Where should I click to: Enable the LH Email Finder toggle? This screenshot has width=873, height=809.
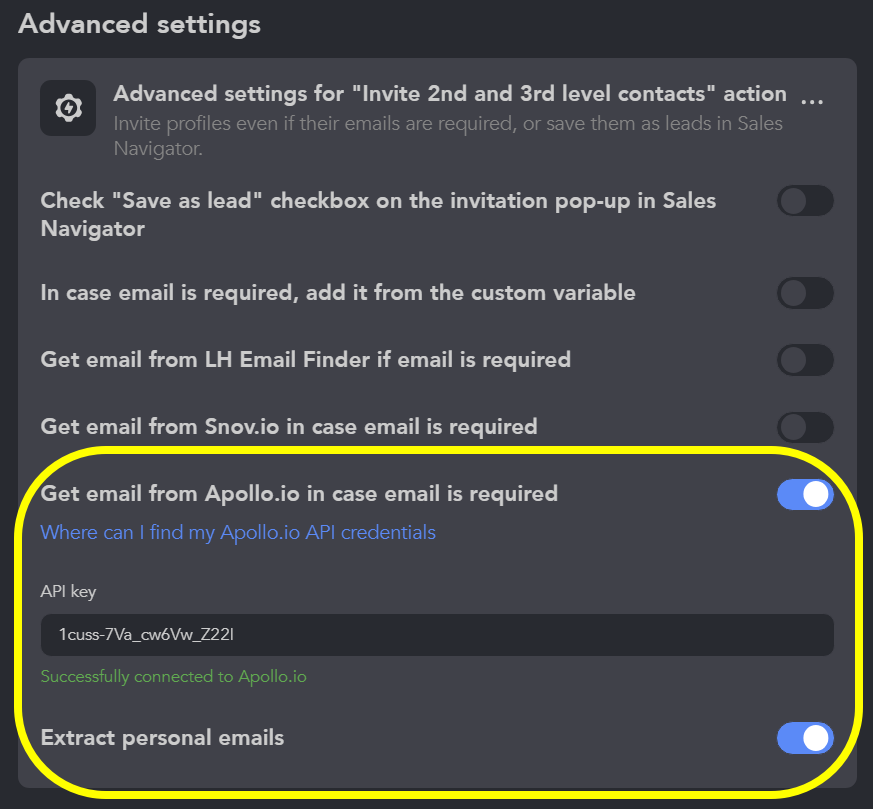point(805,360)
